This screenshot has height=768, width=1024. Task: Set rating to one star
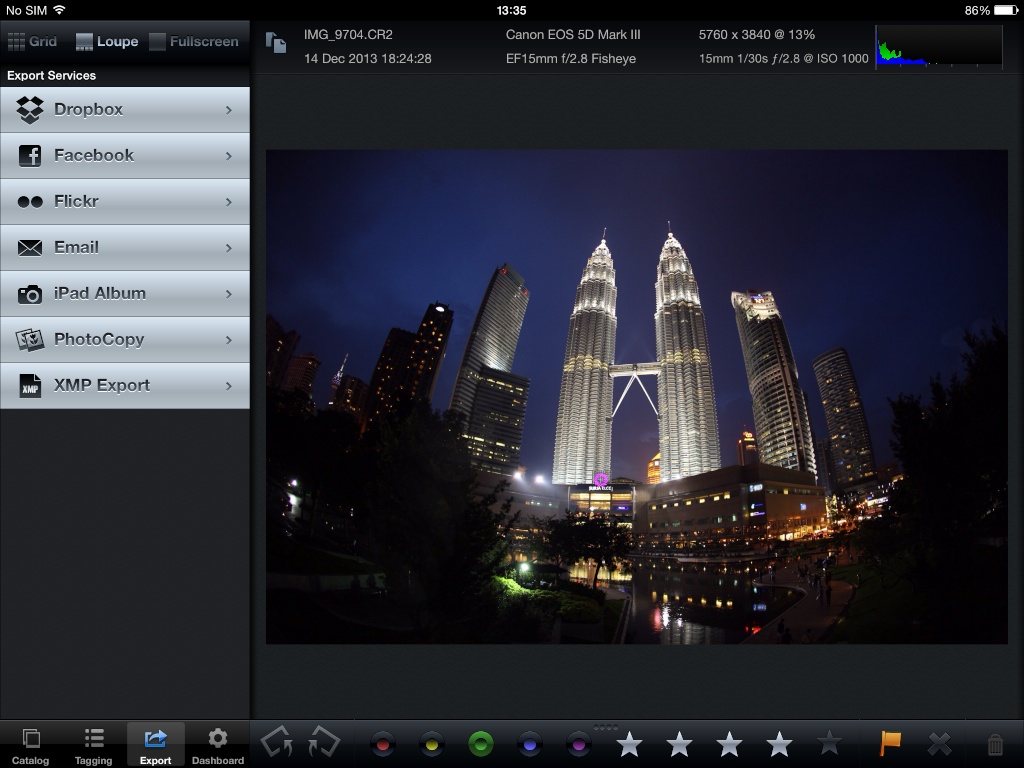(630, 743)
